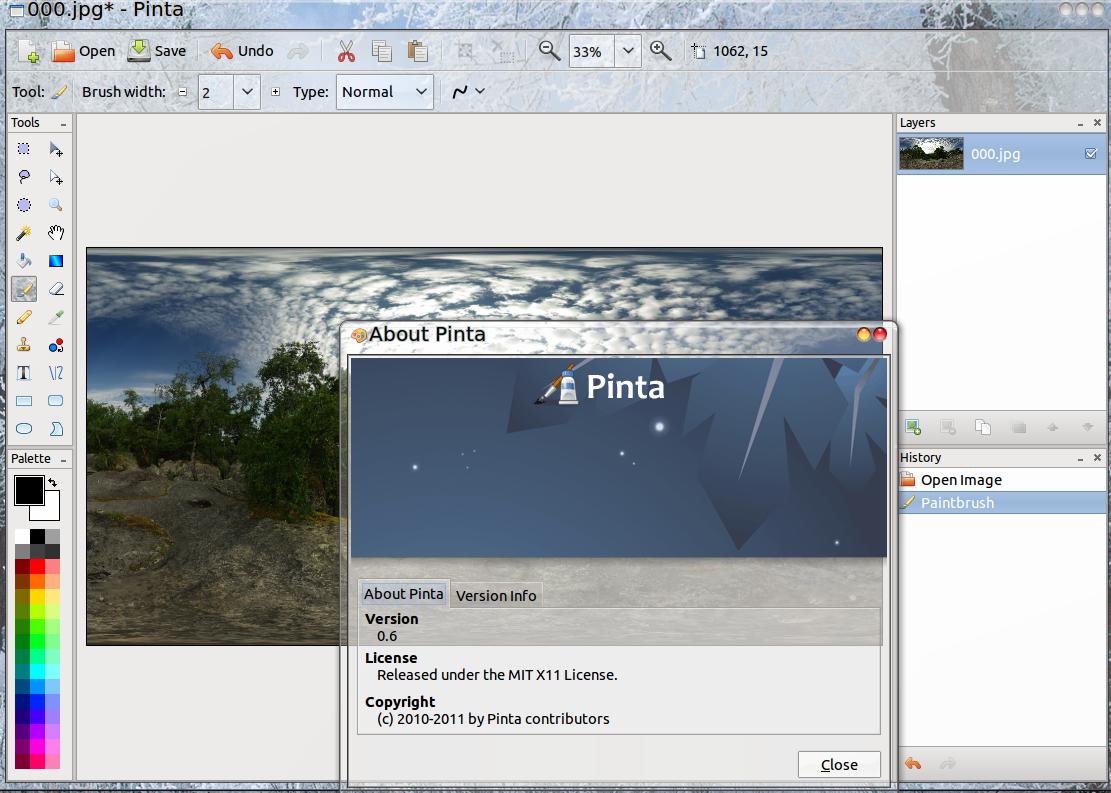The height and width of the screenshot is (793, 1111).
Task: Select Paintbrush history entry
Action: coord(1002,502)
